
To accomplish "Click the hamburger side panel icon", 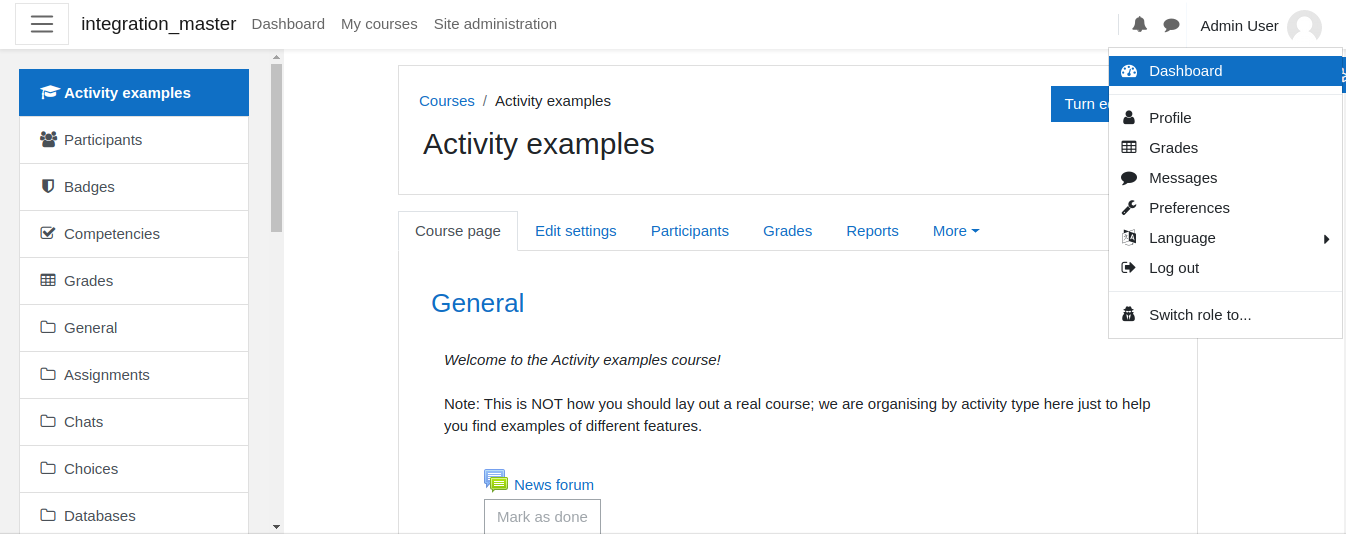I will click(x=42, y=24).
